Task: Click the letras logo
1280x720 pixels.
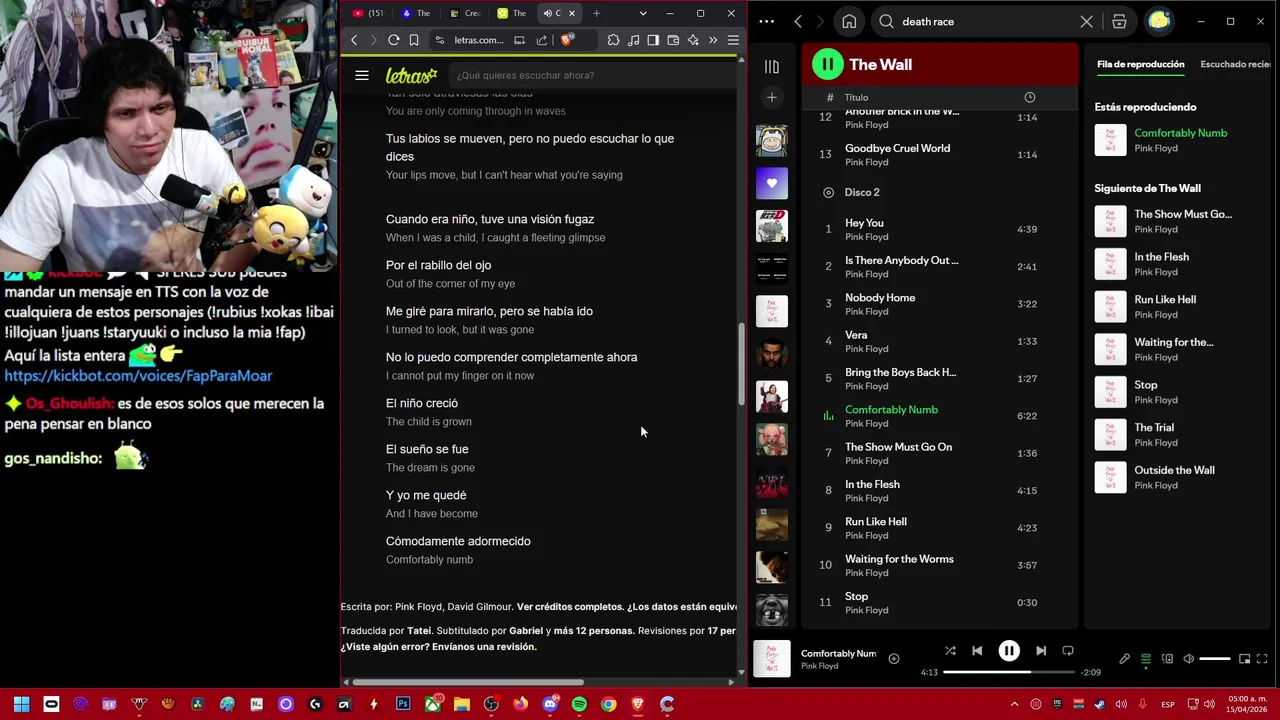Action: pyautogui.click(x=411, y=75)
